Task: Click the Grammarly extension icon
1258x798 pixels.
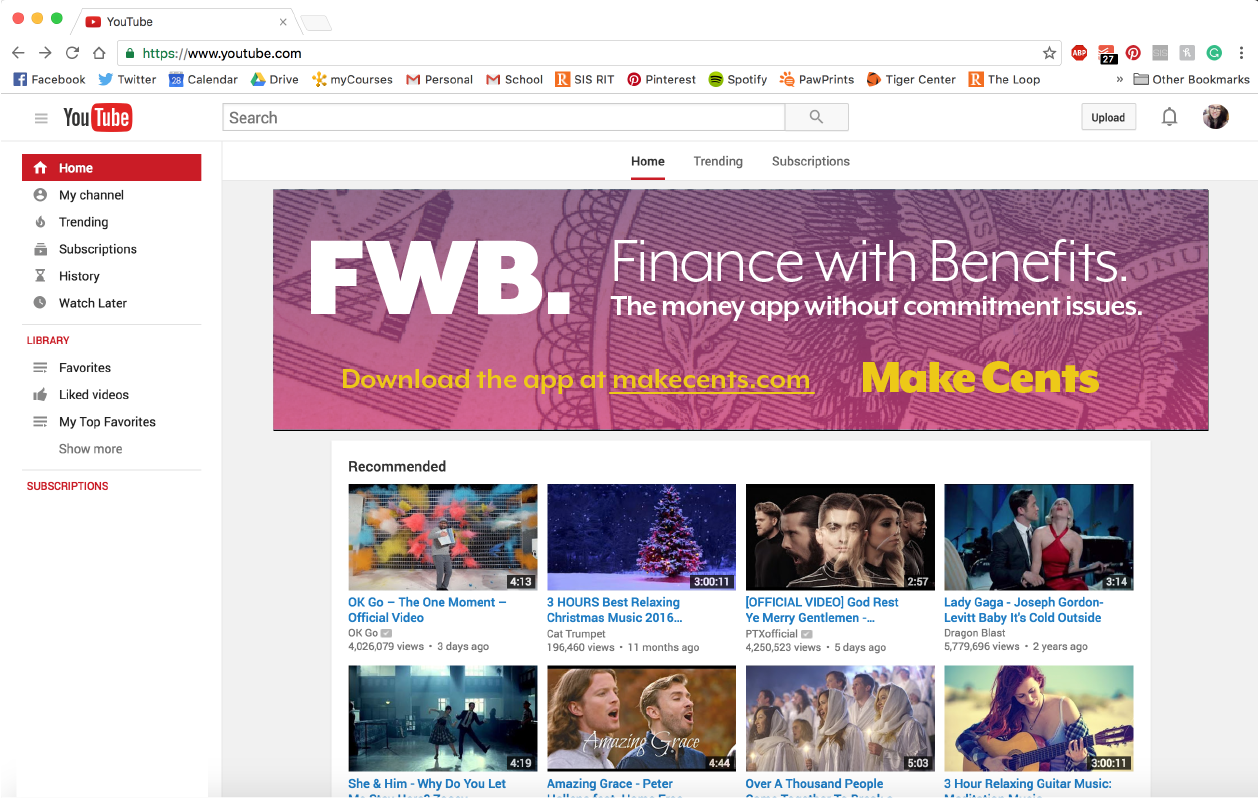Action: click(x=1214, y=53)
